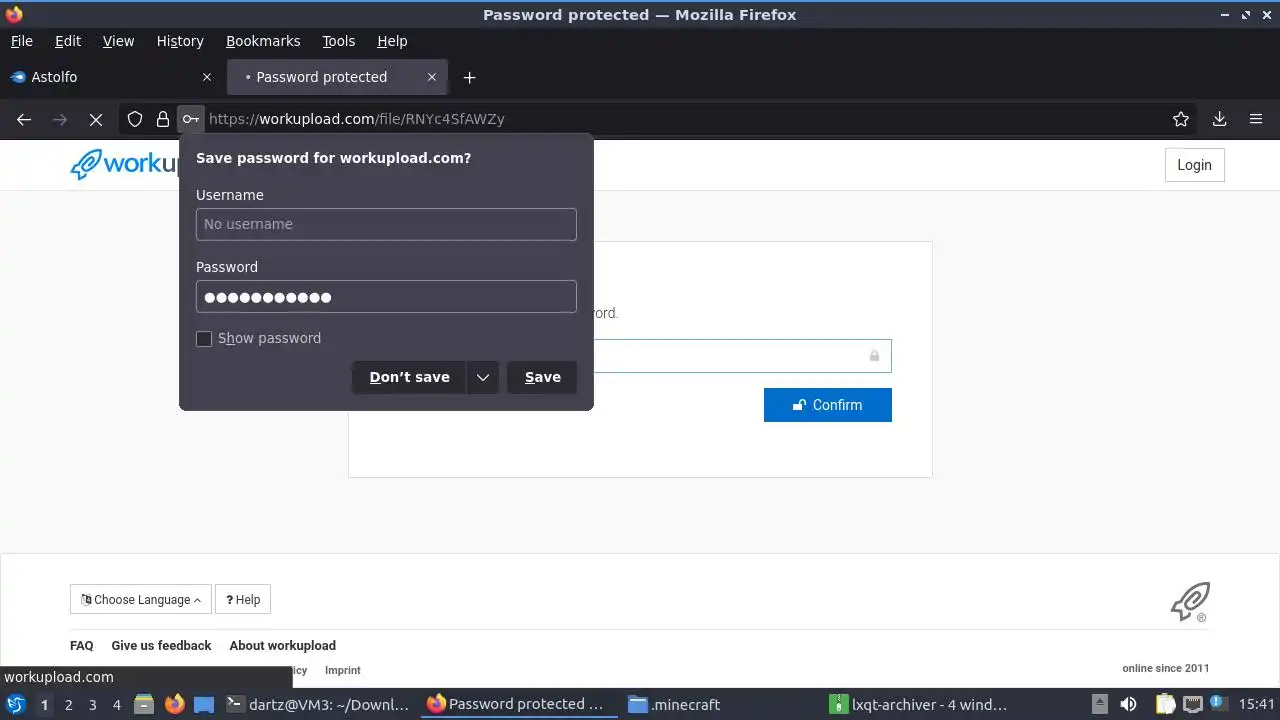This screenshot has width=1280, height=720.
Task: Open the dartz@VM3 terminal taskbar entry
Action: [x=318, y=704]
